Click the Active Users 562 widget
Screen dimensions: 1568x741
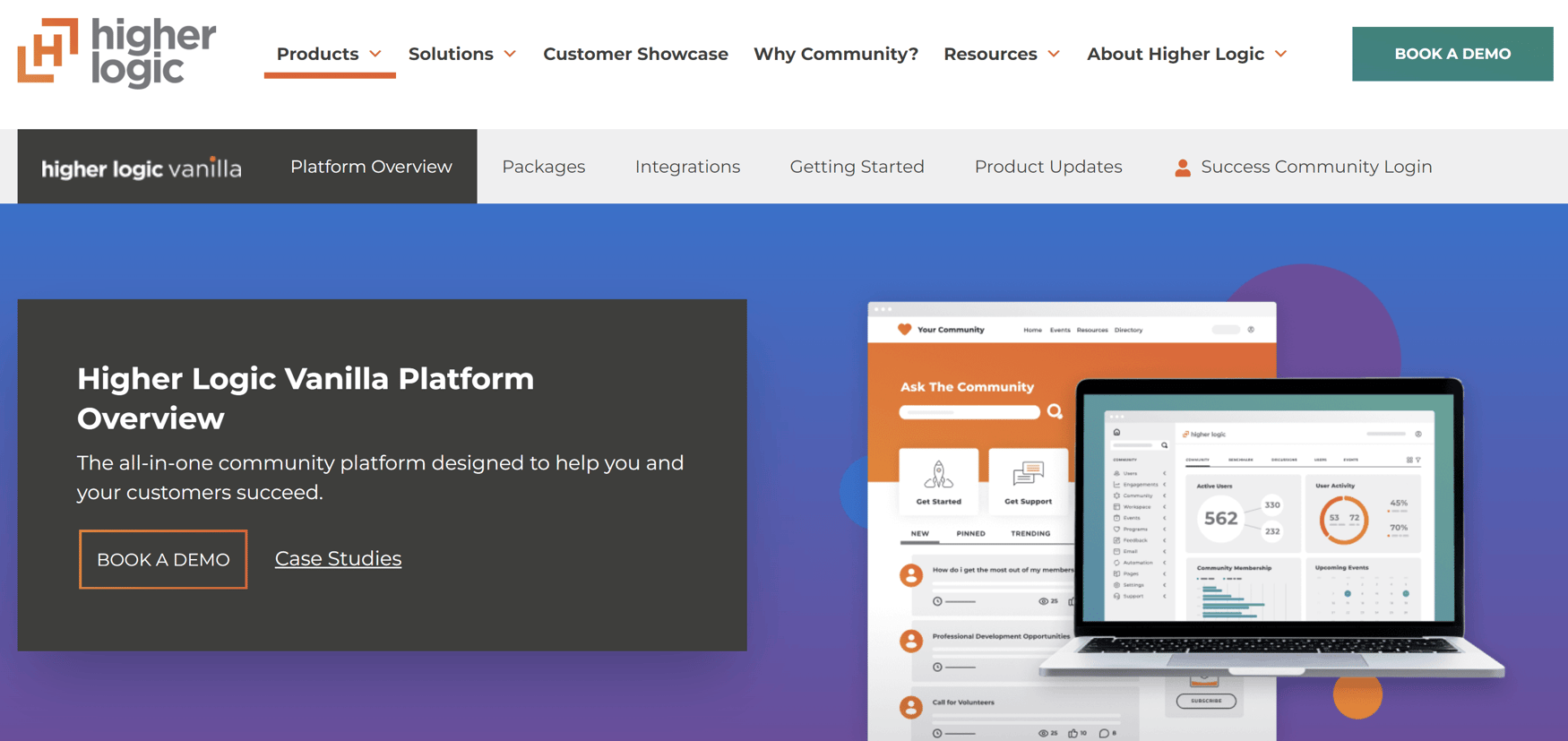pos(1243,513)
